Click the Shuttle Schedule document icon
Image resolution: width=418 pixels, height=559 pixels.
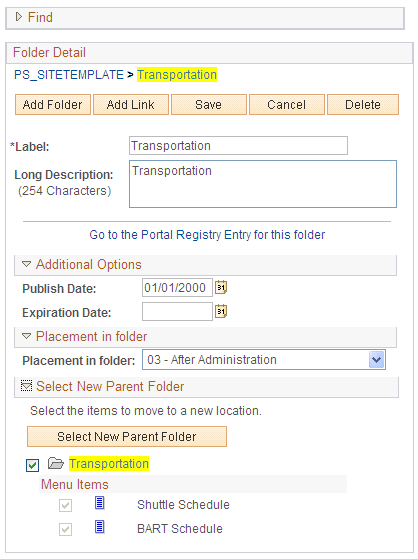click(x=100, y=503)
